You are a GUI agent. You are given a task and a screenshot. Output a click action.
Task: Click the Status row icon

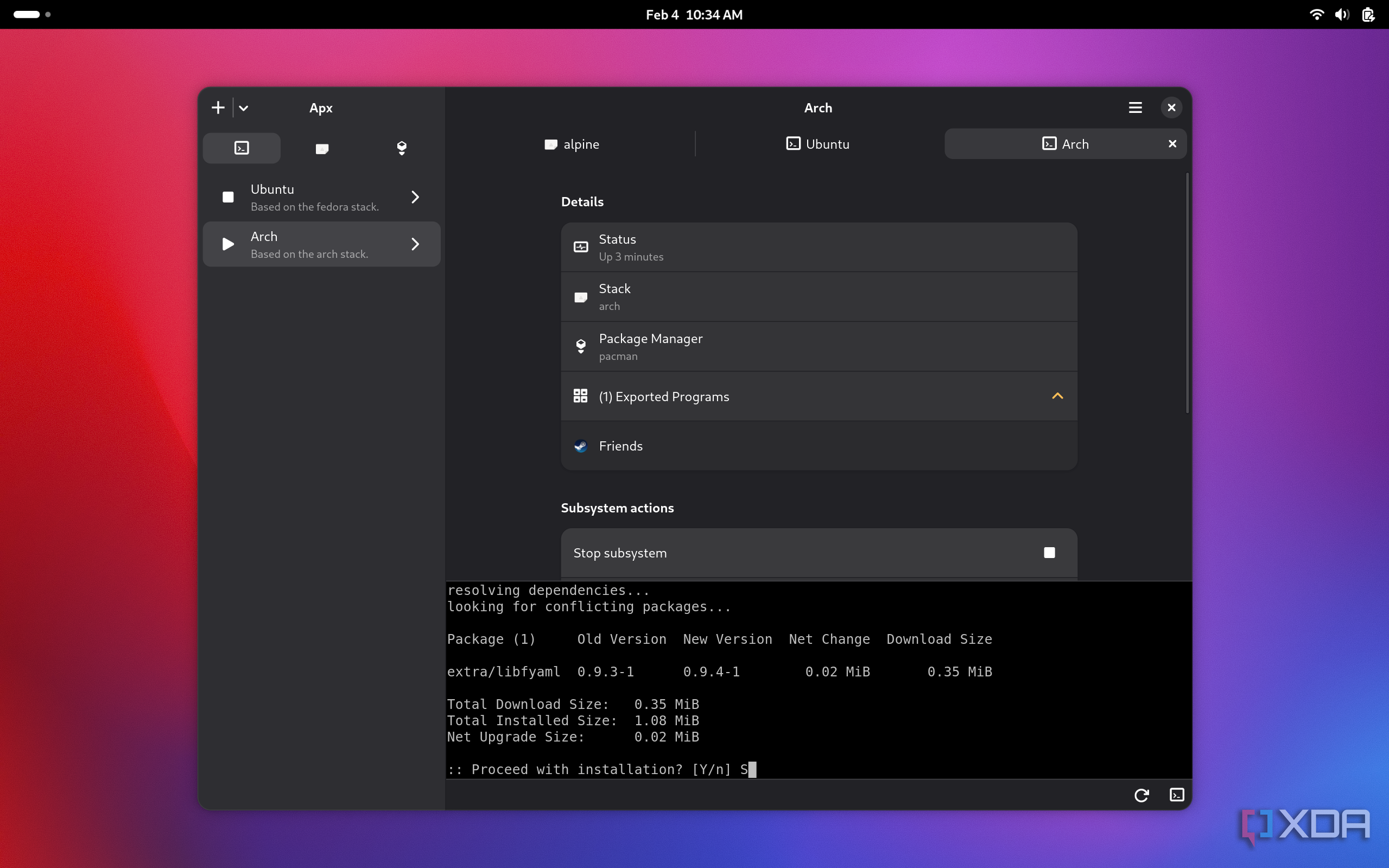coord(580,248)
